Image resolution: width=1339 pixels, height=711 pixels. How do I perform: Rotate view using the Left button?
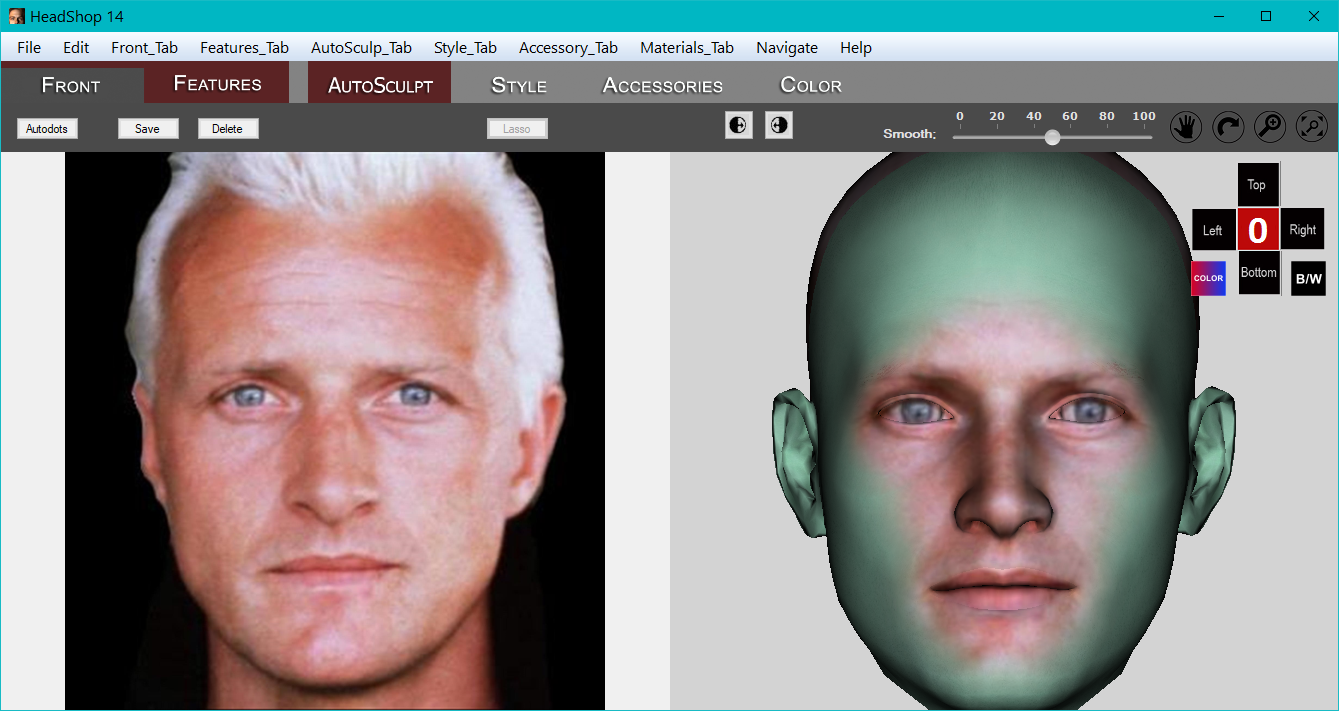(1213, 230)
